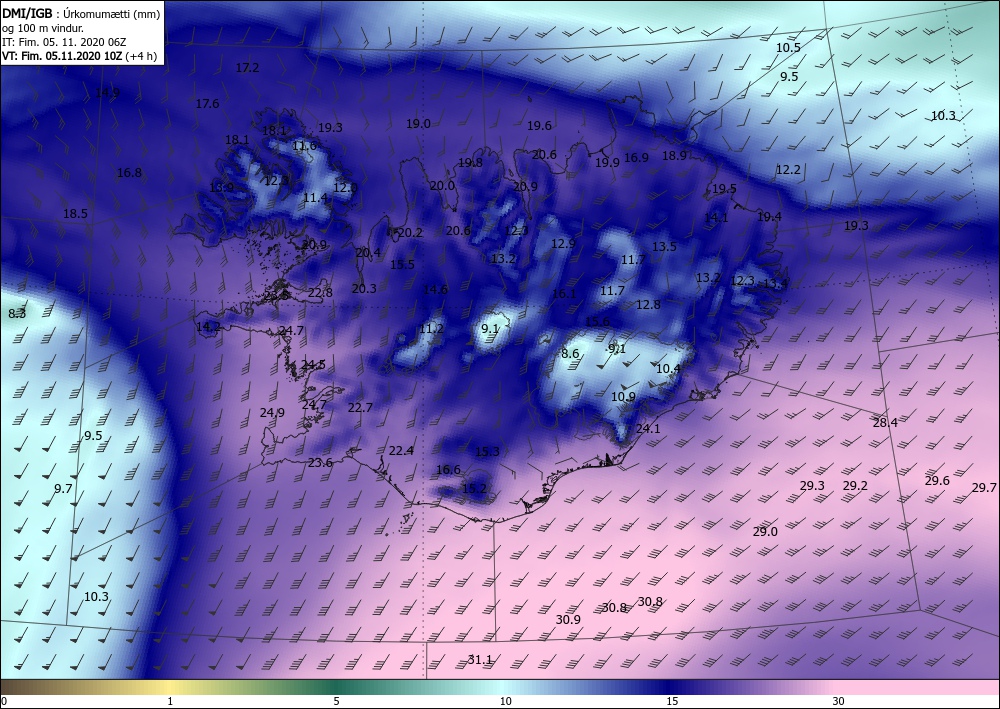Click the 8.6 value on the glacier

pyautogui.click(x=570, y=354)
